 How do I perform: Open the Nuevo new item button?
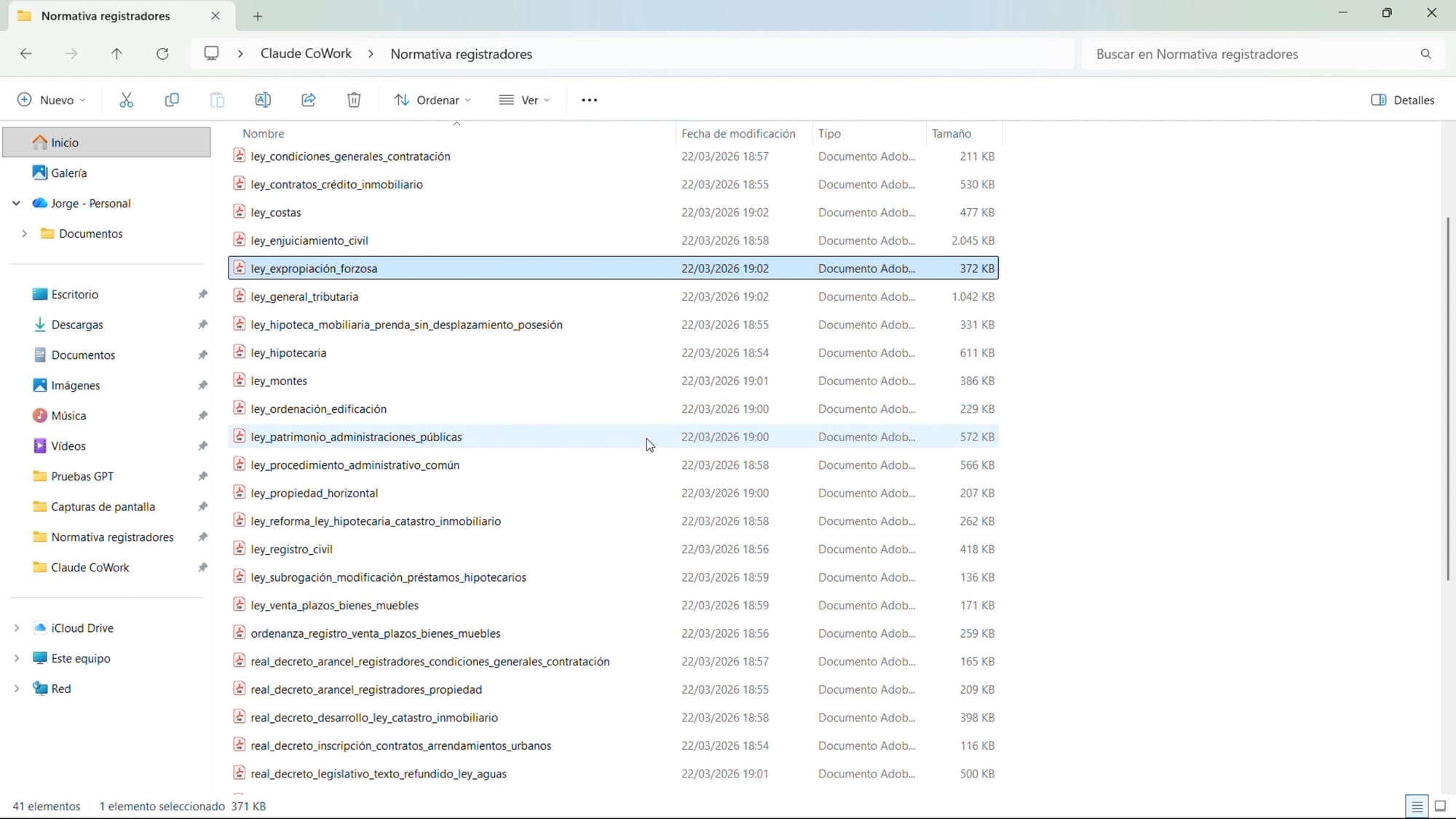tap(51, 100)
